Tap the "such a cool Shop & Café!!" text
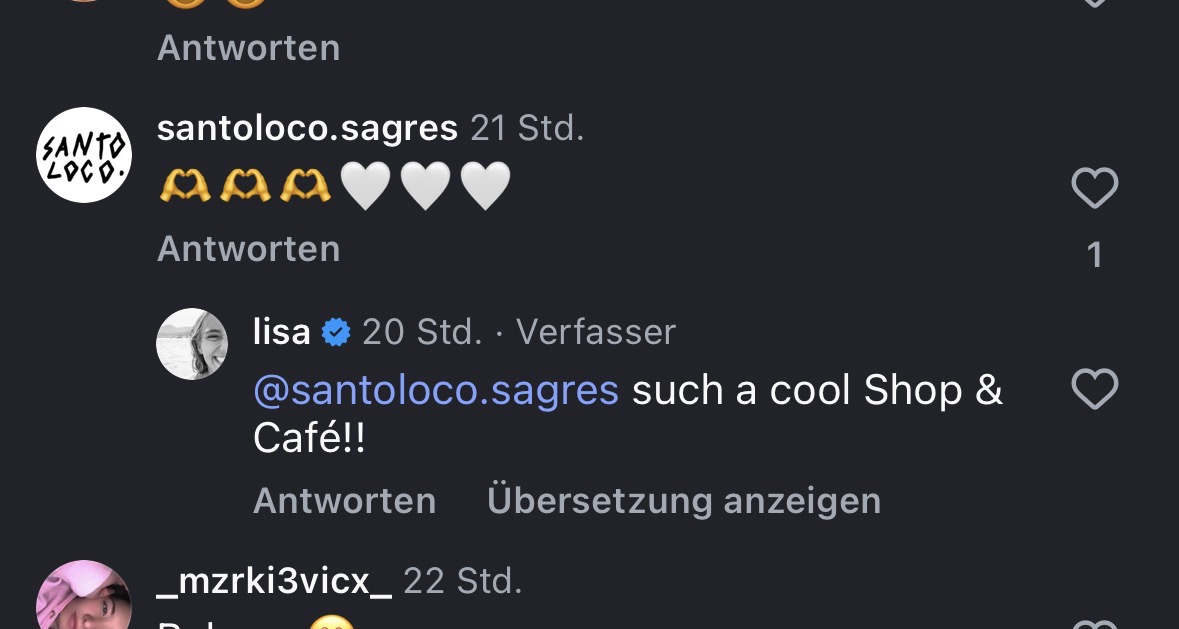Screen dimensions: 1179x629 (x=815, y=390)
